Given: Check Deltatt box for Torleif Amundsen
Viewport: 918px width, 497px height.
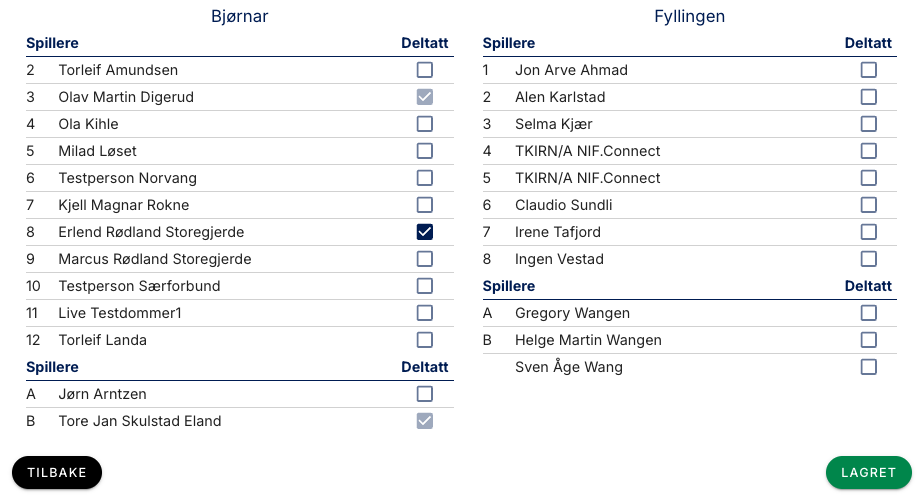Looking at the screenshot, I should 425,70.
